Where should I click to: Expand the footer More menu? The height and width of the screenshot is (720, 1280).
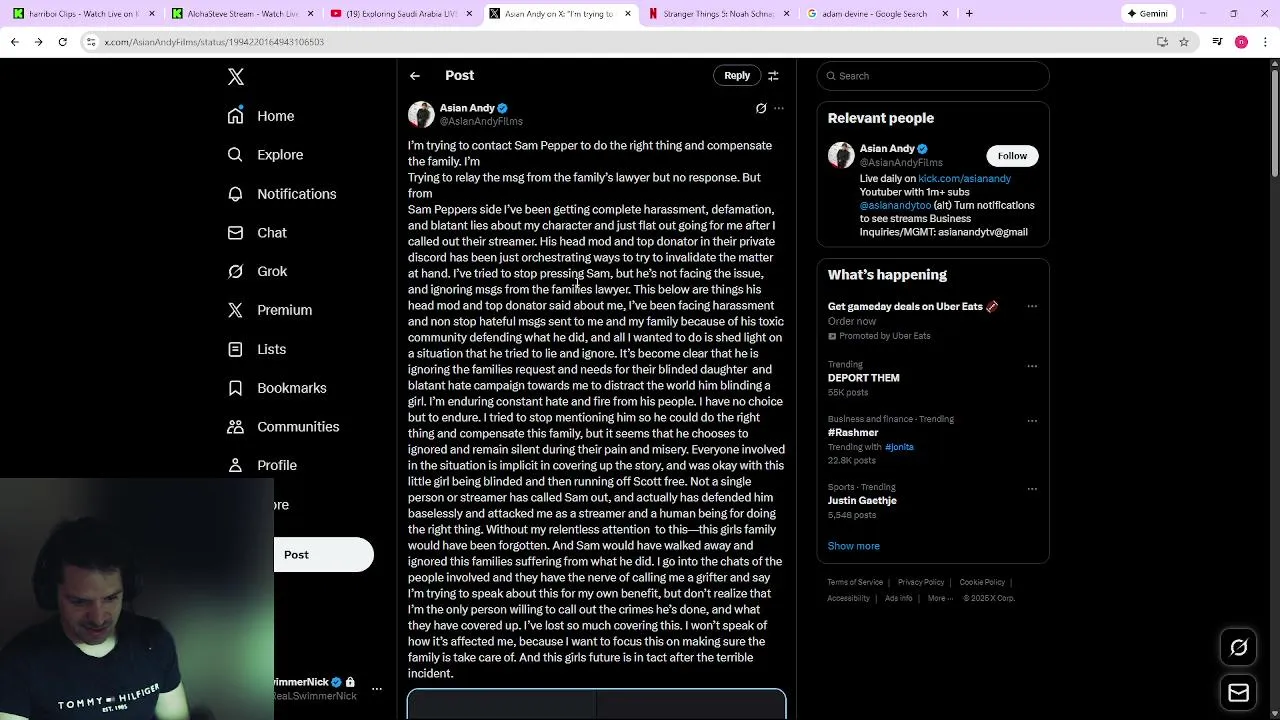[940, 598]
